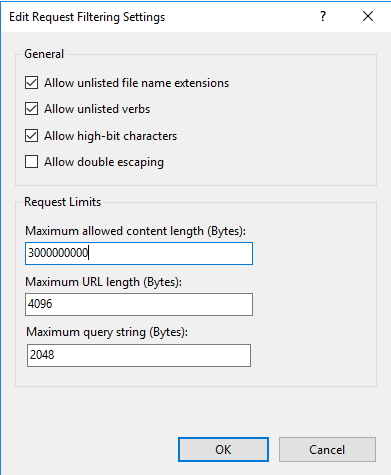
Task: Click the 'Allow unlisted file name extensions' label text
Action: pyautogui.click(x=137, y=83)
